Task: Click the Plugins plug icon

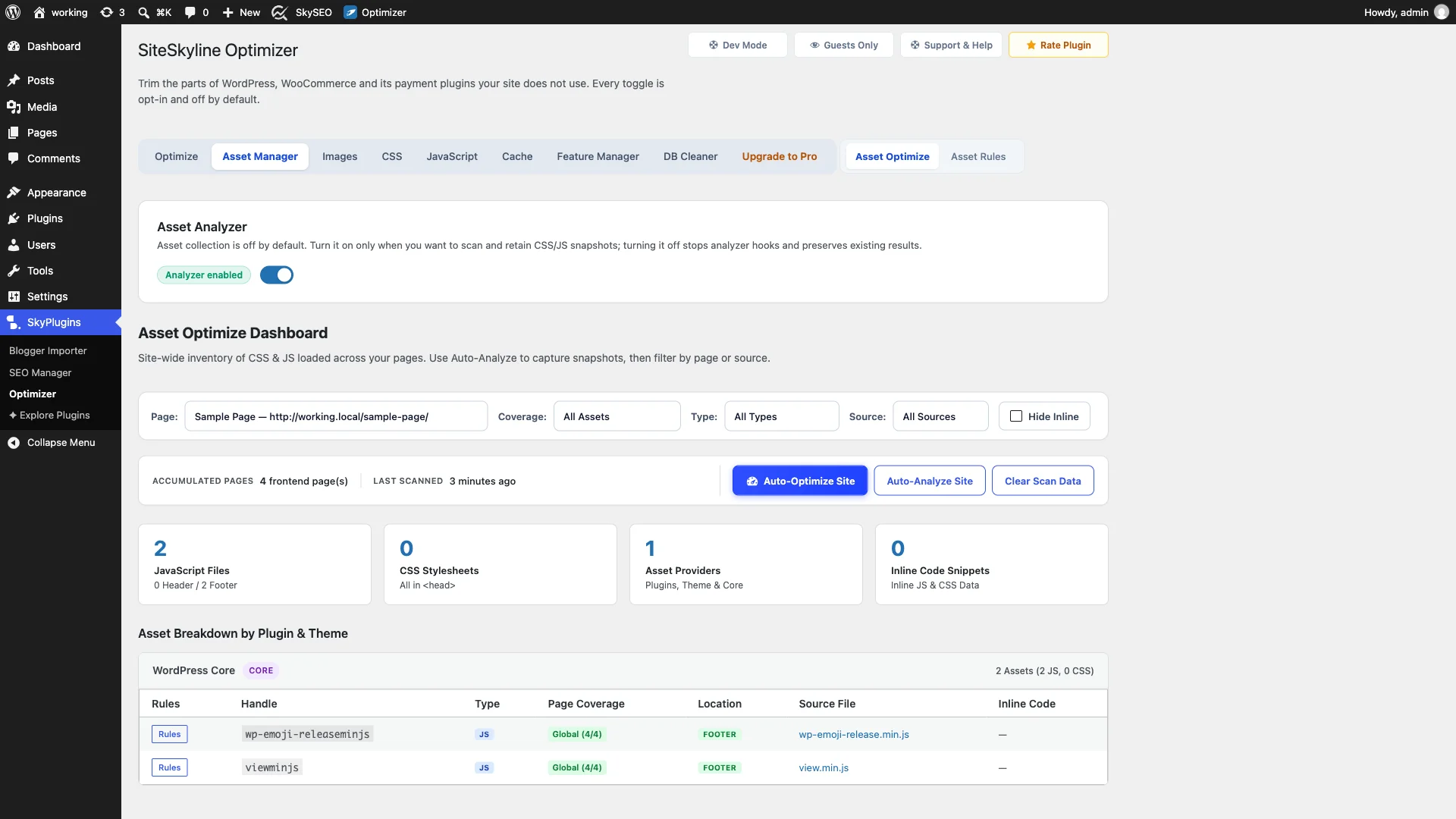Action: 14,218
